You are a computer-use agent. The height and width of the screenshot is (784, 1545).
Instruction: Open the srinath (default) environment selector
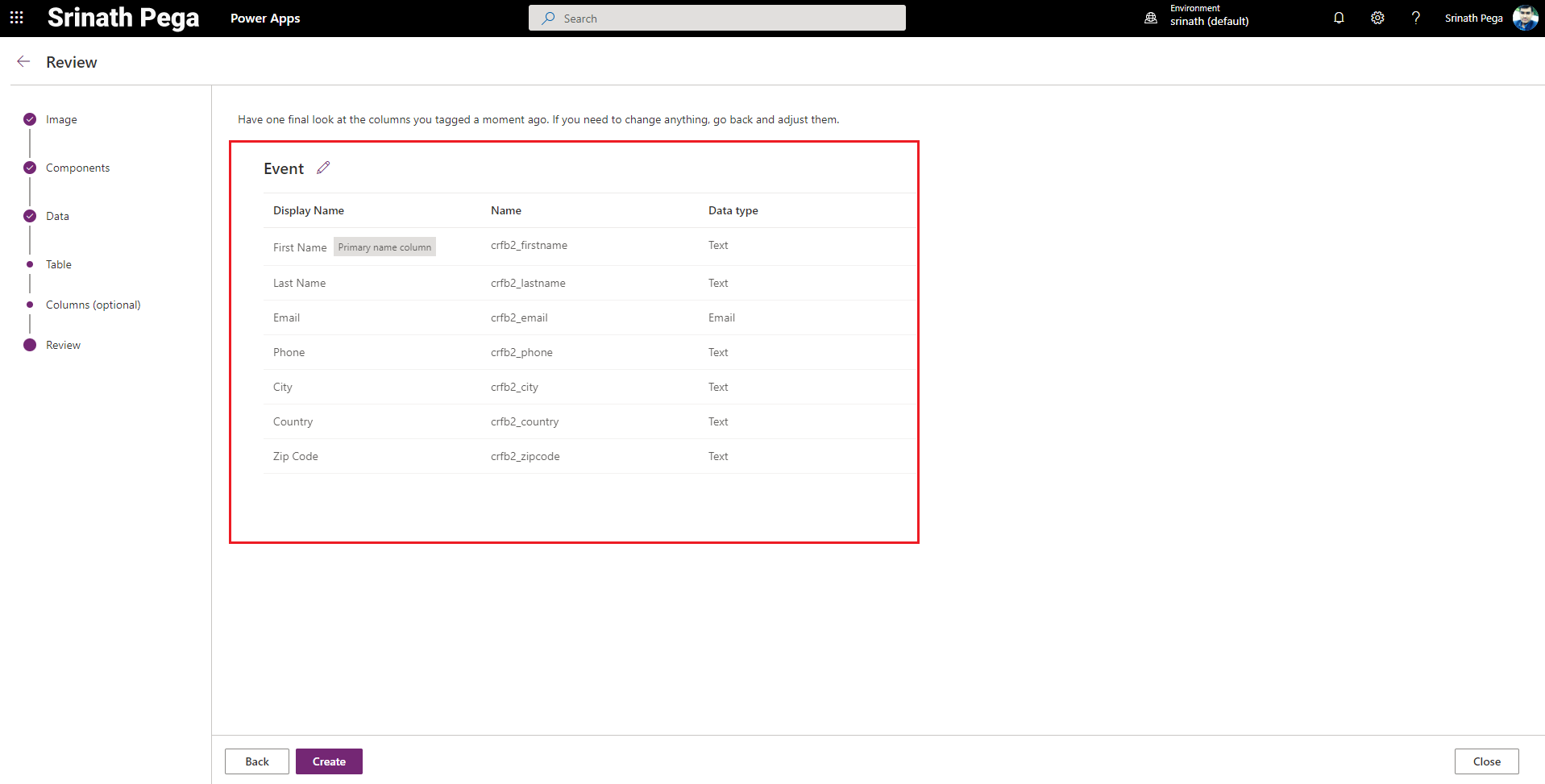(x=1209, y=21)
